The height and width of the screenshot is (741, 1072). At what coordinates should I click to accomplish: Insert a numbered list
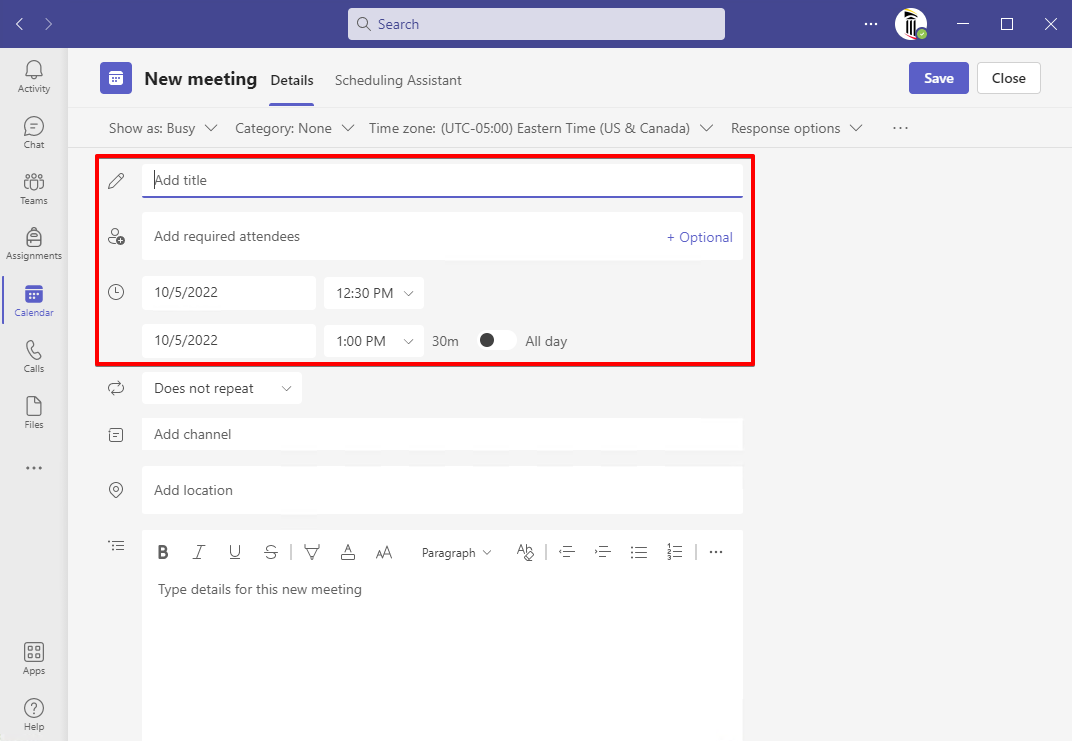click(675, 552)
